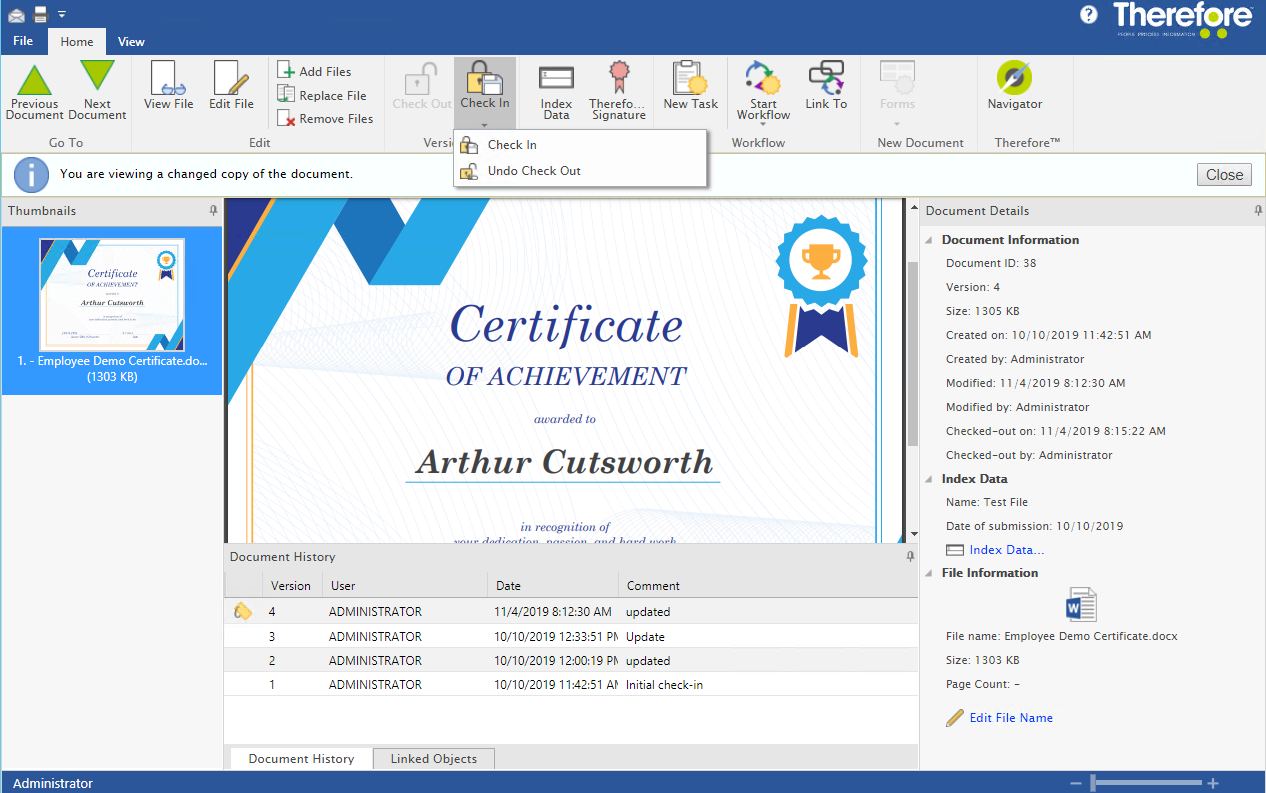This screenshot has height=793, width=1266.
Task: Click the Edit File Name link
Action: click(x=1010, y=718)
